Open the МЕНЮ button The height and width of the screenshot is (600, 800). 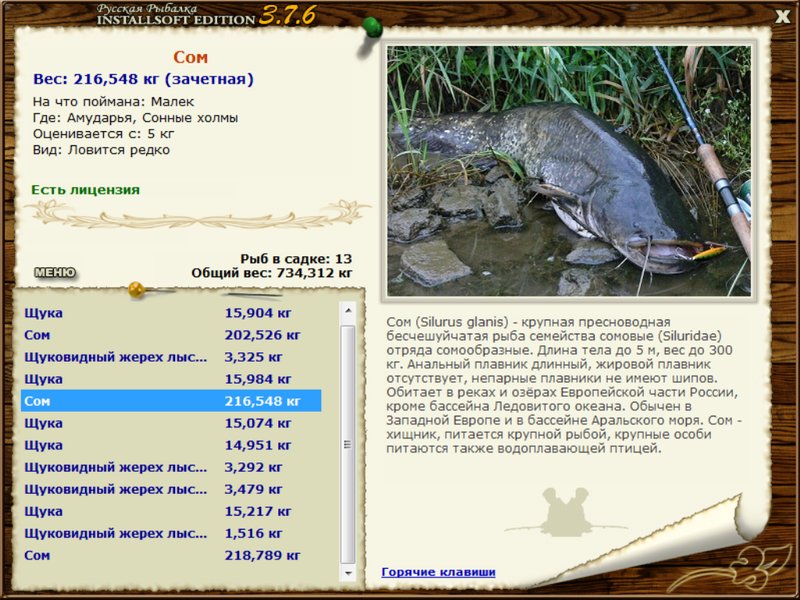[x=55, y=272]
